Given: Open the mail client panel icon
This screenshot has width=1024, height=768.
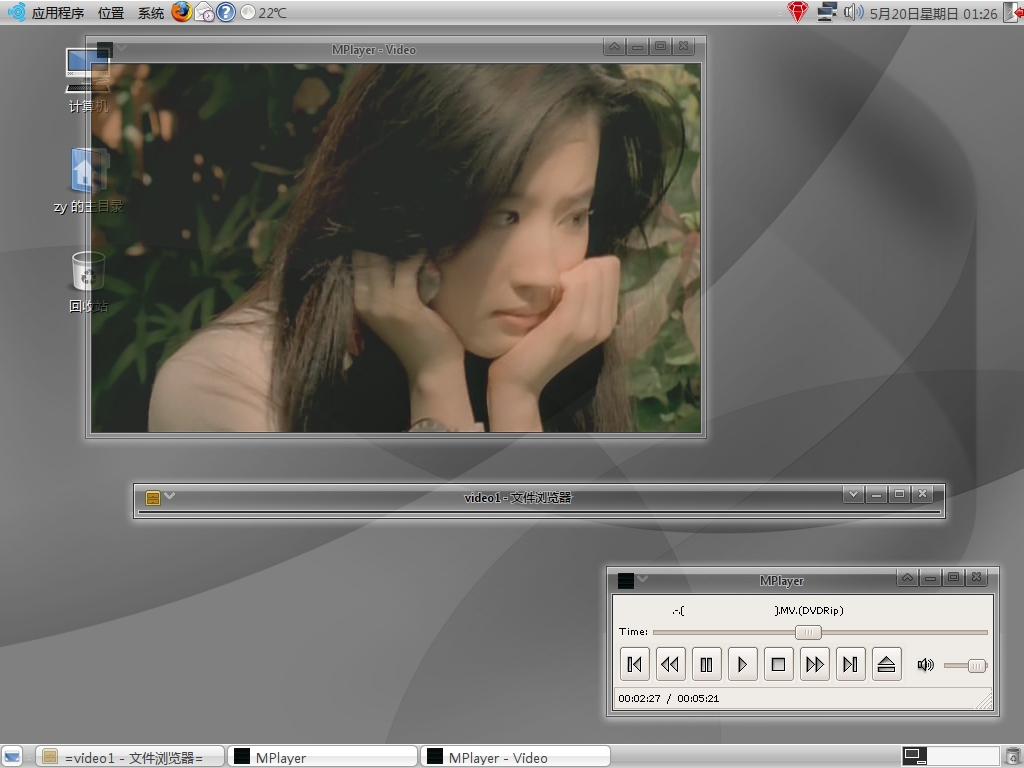Looking at the screenshot, I should 204,12.
